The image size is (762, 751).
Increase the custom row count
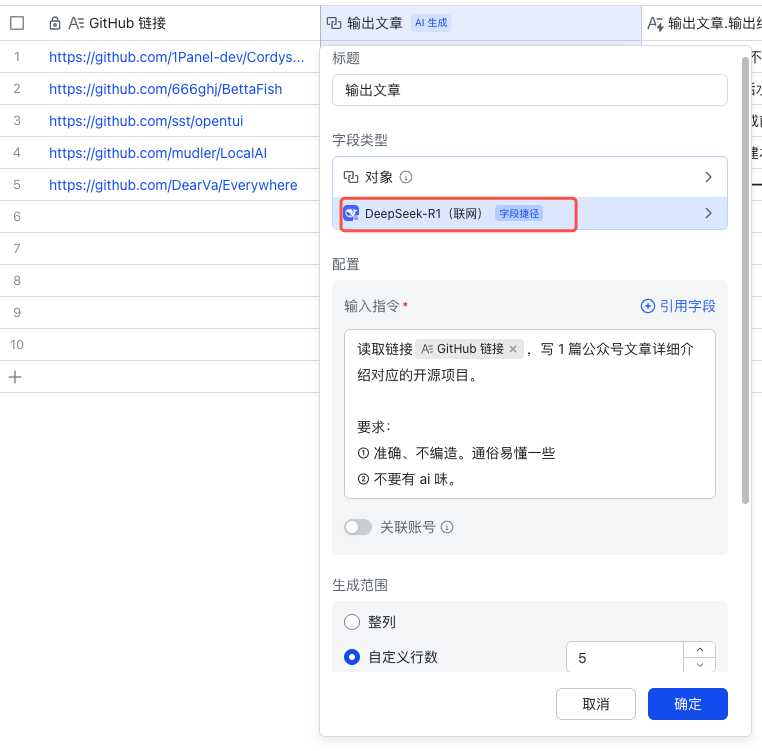point(700,650)
